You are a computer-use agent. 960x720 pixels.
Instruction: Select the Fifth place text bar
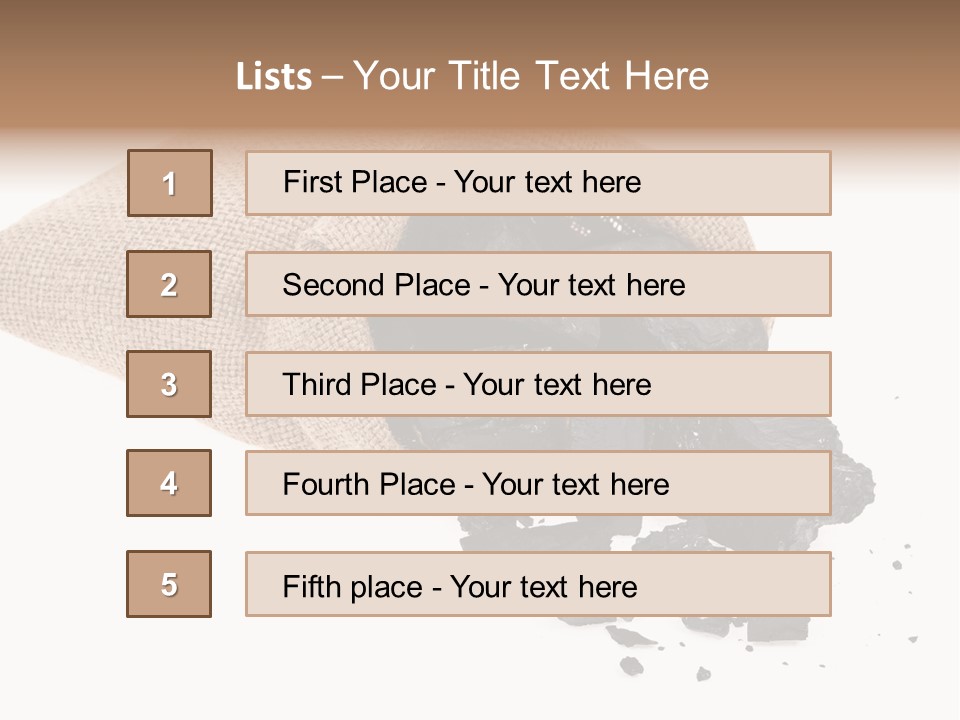[538, 584]
